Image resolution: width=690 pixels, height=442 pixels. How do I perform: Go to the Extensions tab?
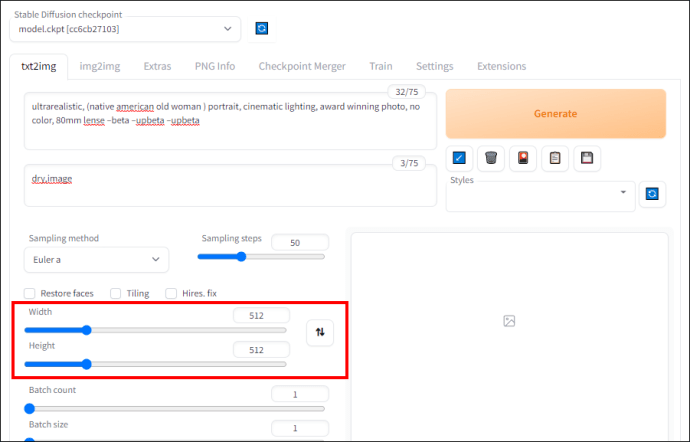tap(502, 66)
